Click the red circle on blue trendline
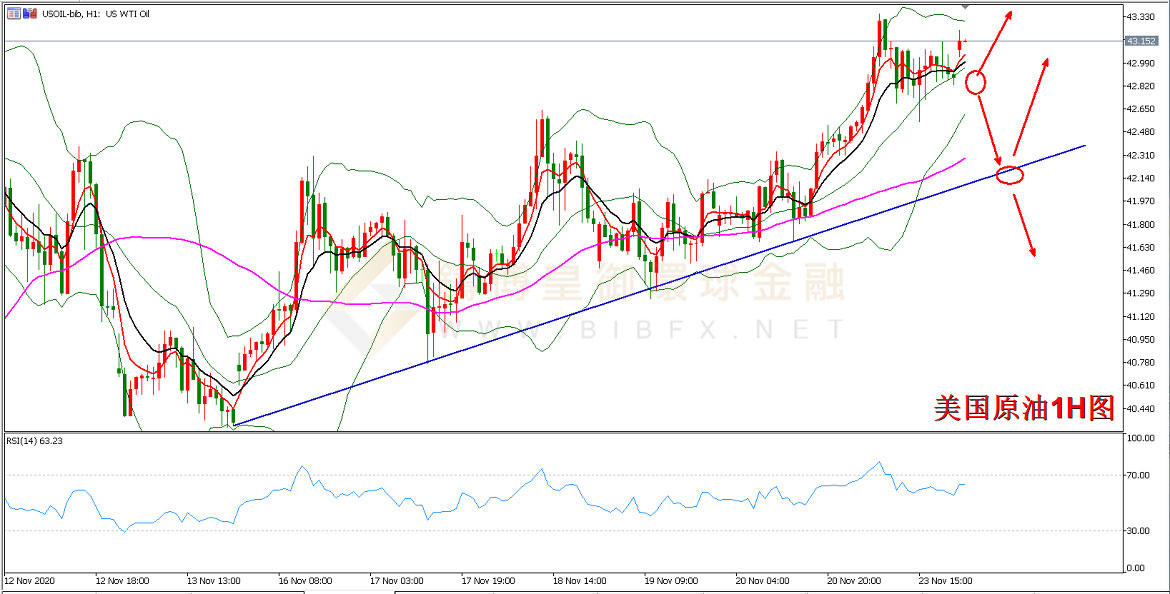 coord(1010,175)
